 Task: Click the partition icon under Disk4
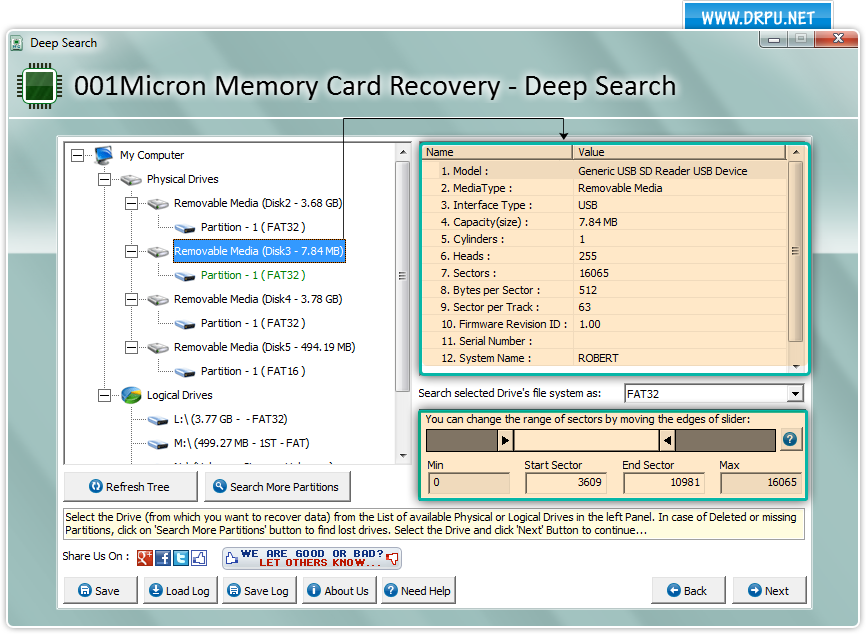[185, 324]
